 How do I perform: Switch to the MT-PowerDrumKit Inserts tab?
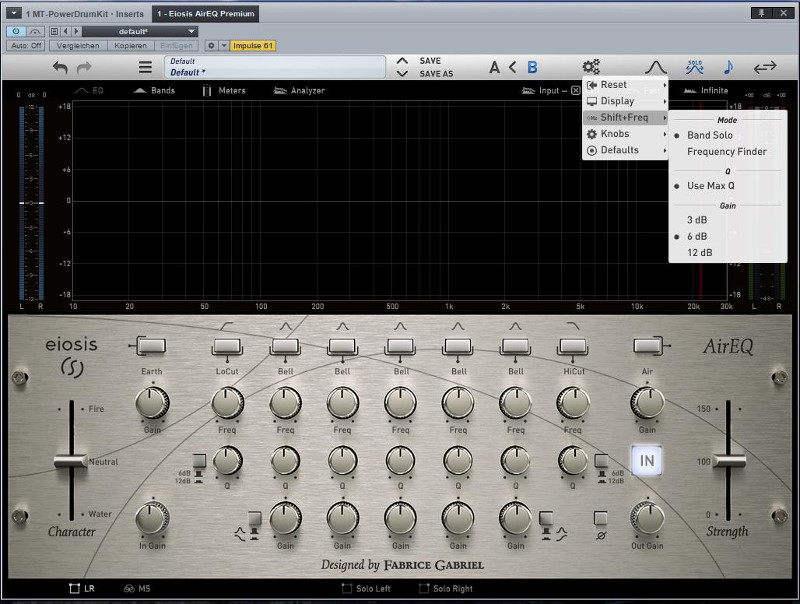(x=85, y=14)
